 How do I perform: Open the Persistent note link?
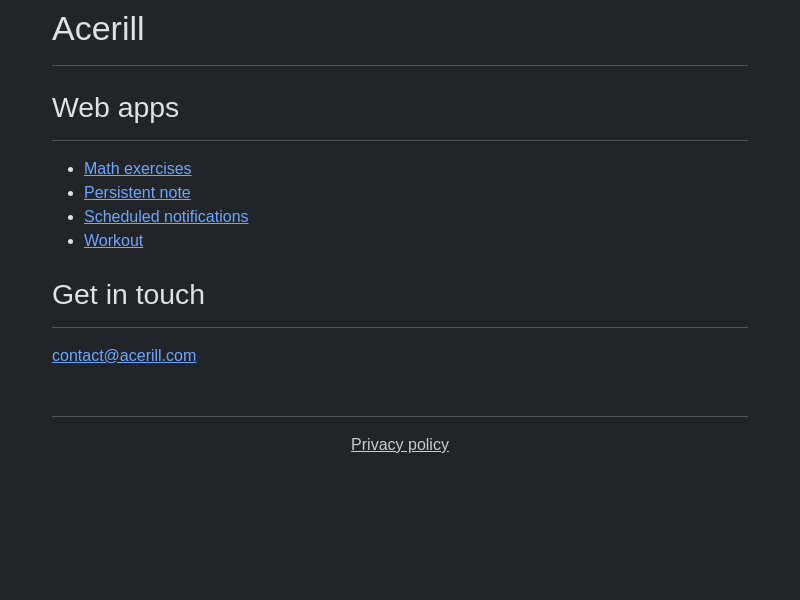[x=137, y=193]
